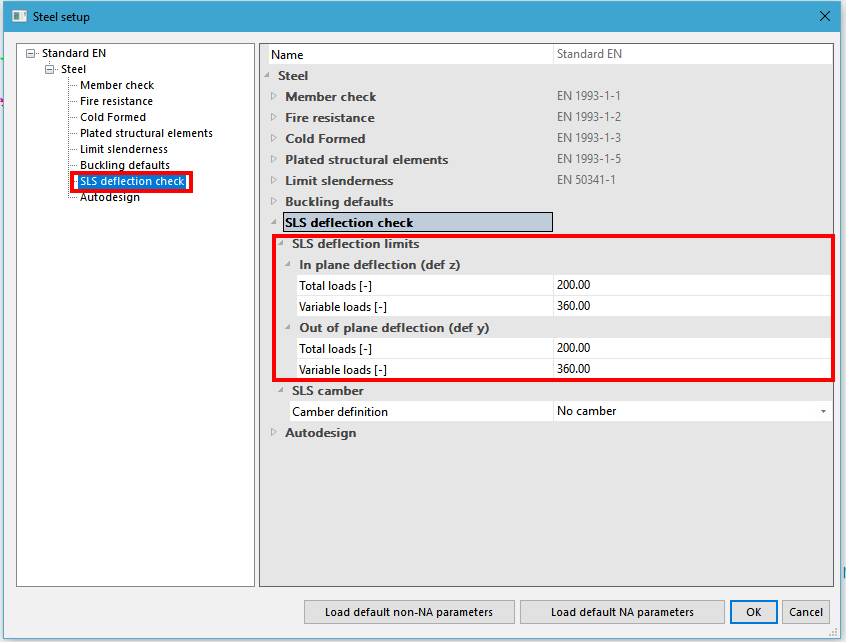Select Fire resistance in the tree
Screen dimensions: 846x642
coord(116,101)
